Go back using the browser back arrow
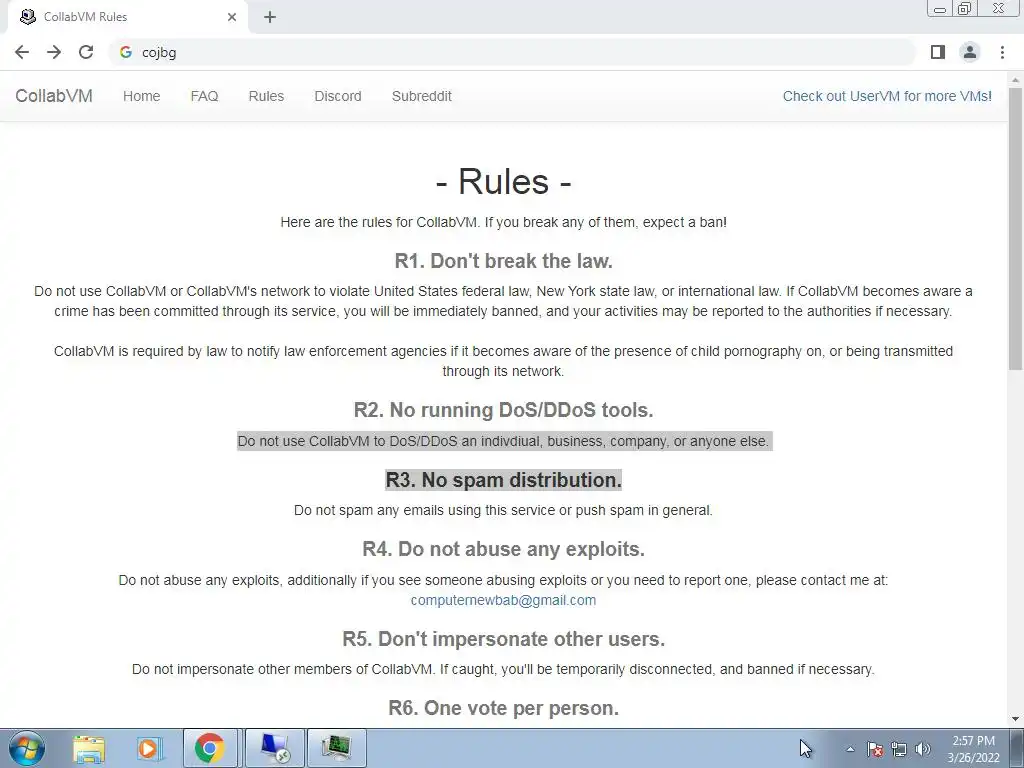The height and width of the screenshot is (768, 1024). (22, 52)
